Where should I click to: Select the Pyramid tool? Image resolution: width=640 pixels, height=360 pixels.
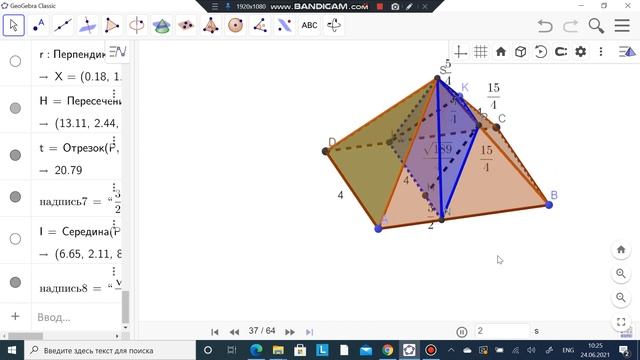[x=211, y=25]
